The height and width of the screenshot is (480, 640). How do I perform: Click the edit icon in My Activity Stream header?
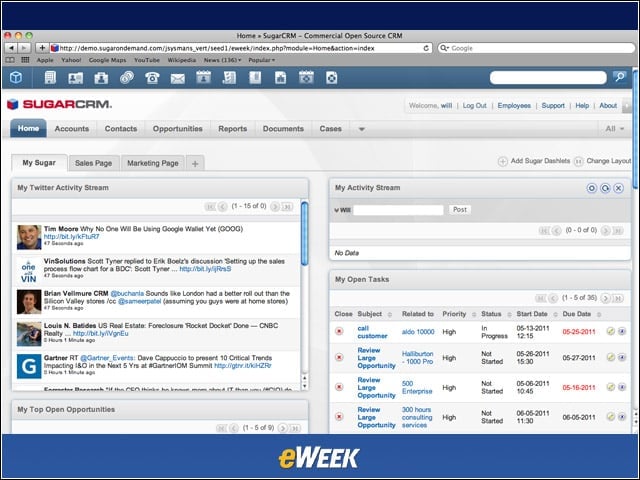[x=591, y=188]
